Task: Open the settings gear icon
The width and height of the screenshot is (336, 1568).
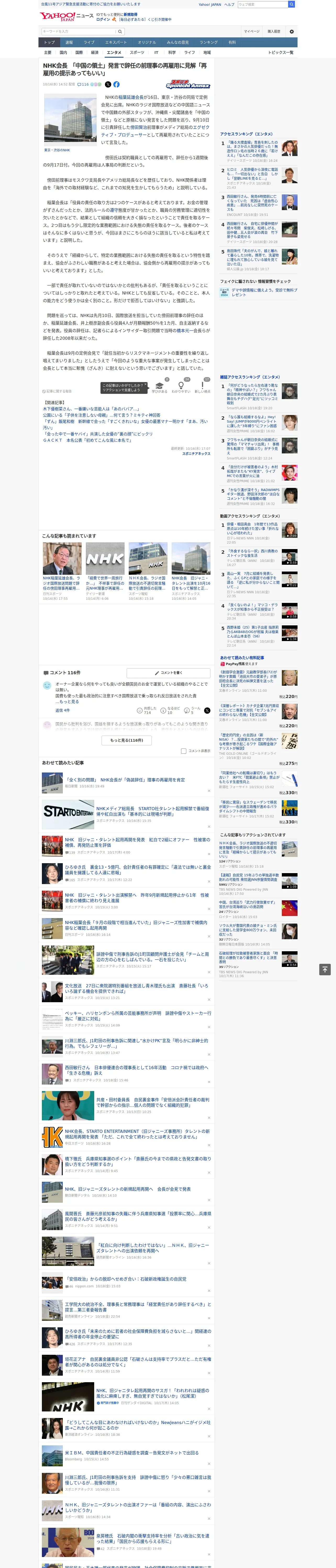Action: click(292, 32)
